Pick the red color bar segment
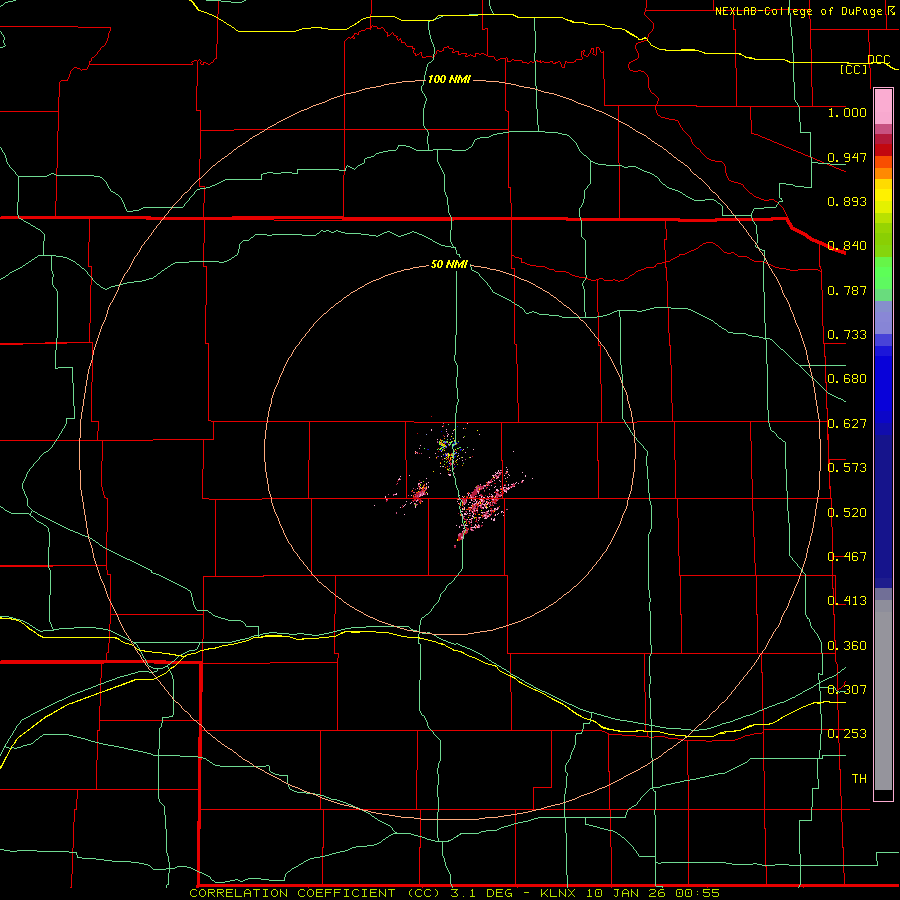The image size is (900, 900). coord(883,150)
